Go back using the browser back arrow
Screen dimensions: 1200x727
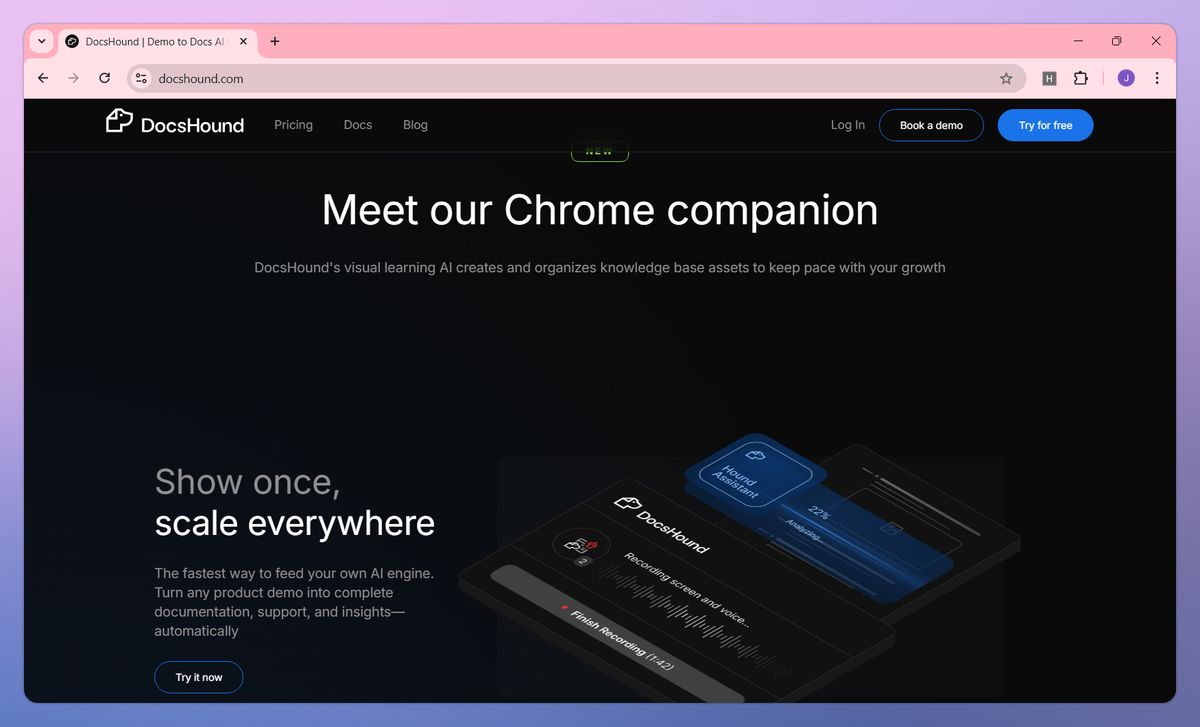pyautogui.click(x=42, y=78)
